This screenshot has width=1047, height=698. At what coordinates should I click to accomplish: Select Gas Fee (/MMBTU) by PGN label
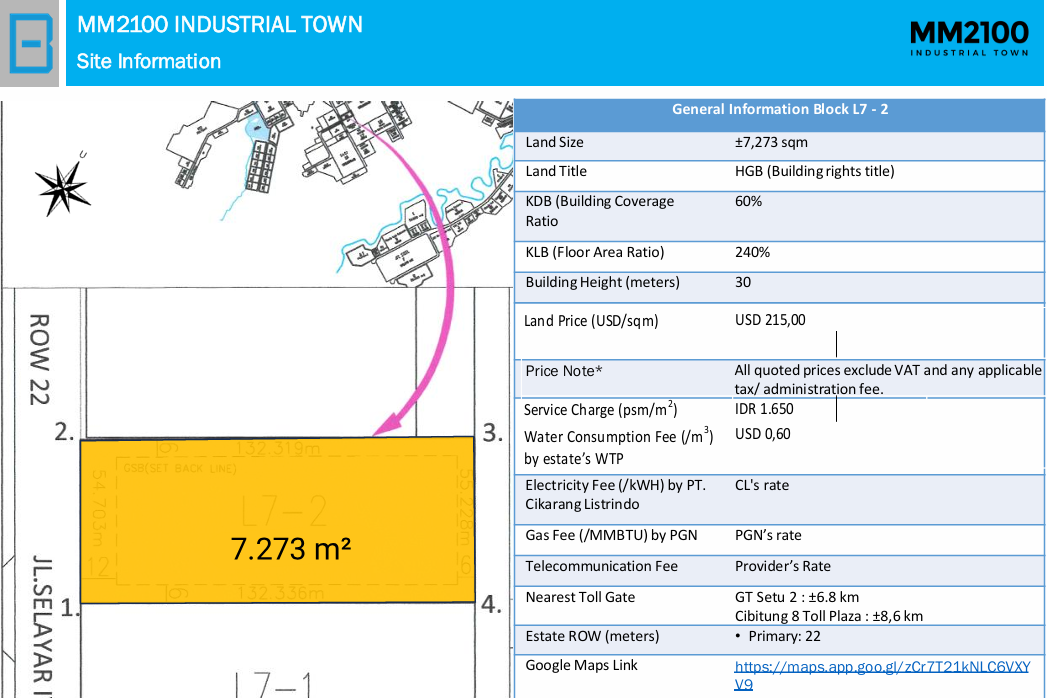pos(611,535)
